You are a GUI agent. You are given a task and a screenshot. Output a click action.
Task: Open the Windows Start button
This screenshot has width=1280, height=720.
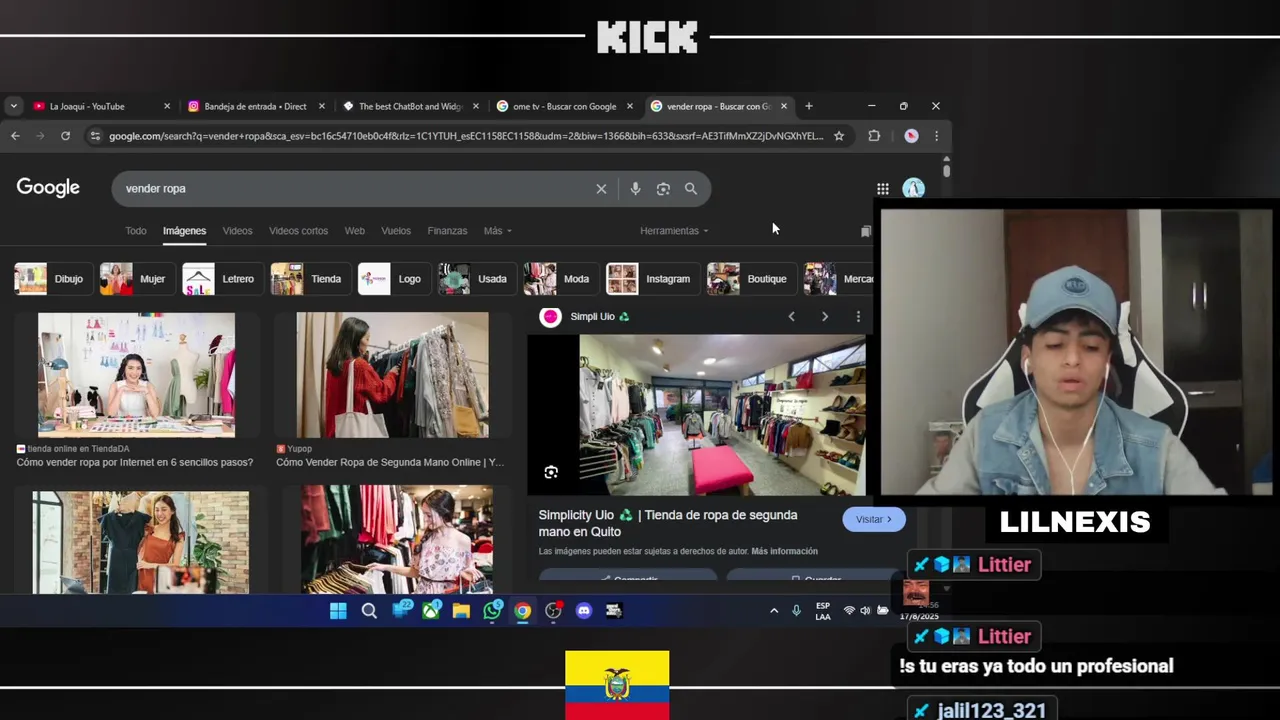click(x=338, y=611)
